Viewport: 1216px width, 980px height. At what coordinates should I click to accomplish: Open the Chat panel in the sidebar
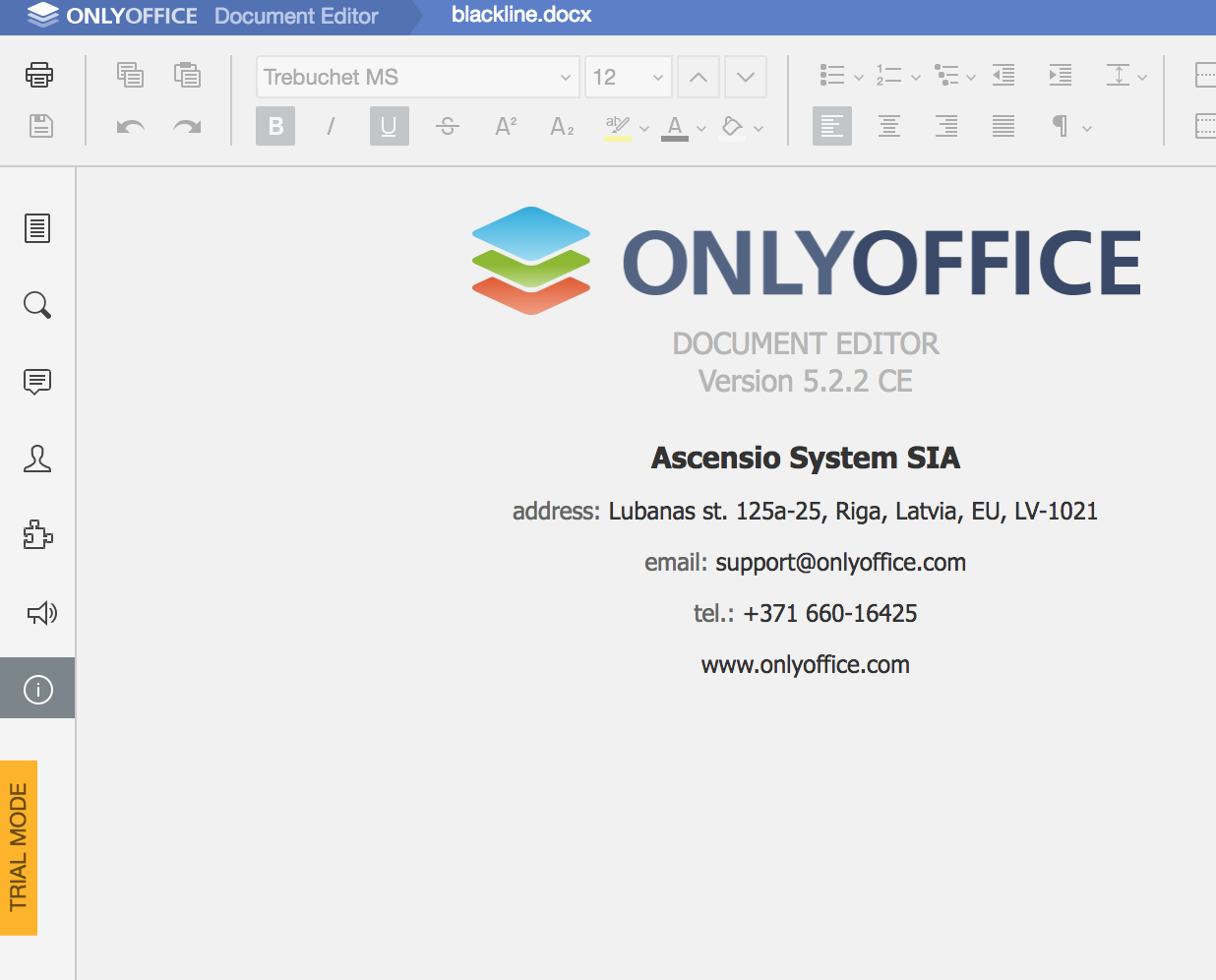(x=37, y=459)
